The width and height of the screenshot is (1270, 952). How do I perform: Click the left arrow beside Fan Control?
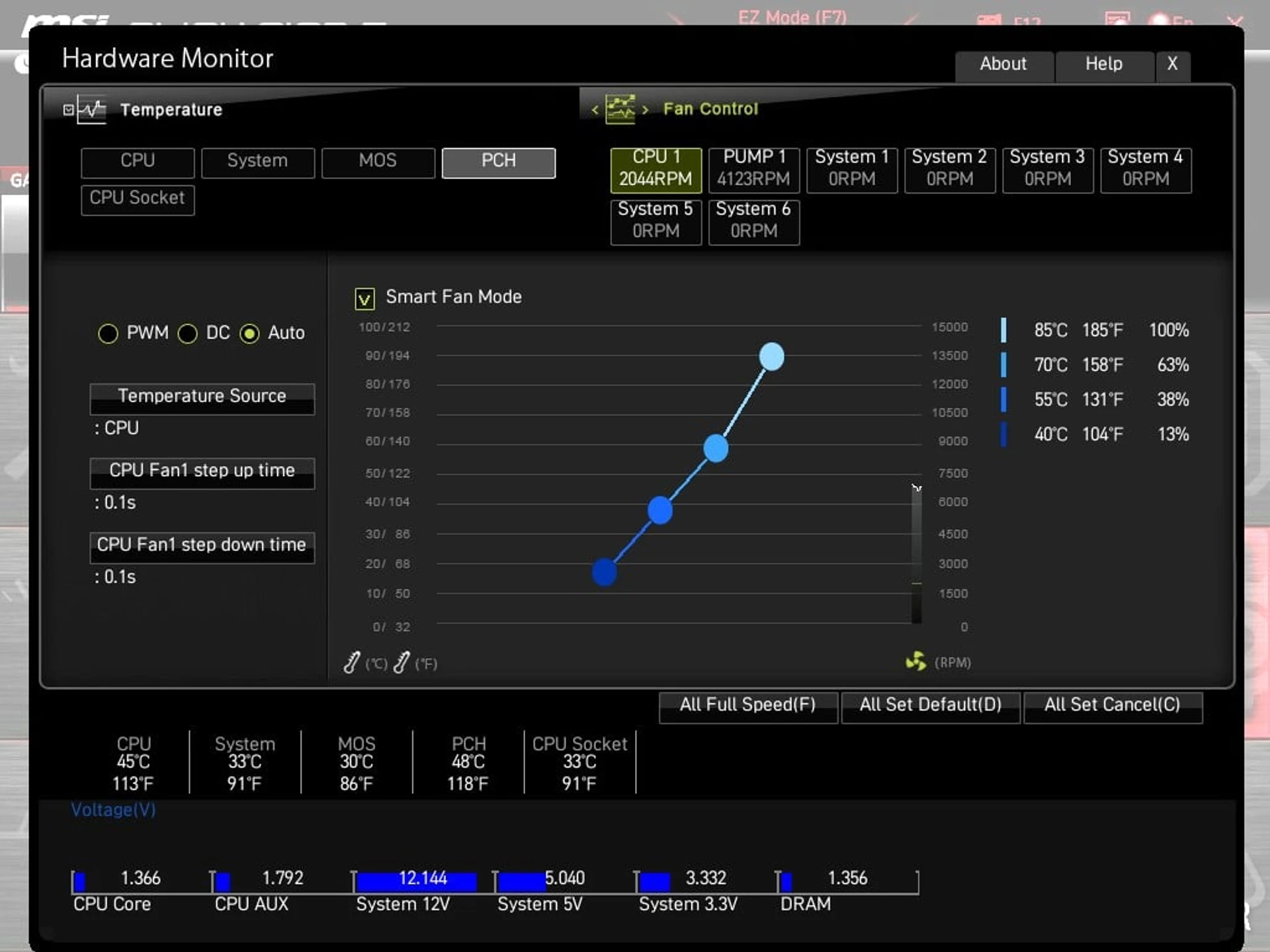(x=595, y=110)
